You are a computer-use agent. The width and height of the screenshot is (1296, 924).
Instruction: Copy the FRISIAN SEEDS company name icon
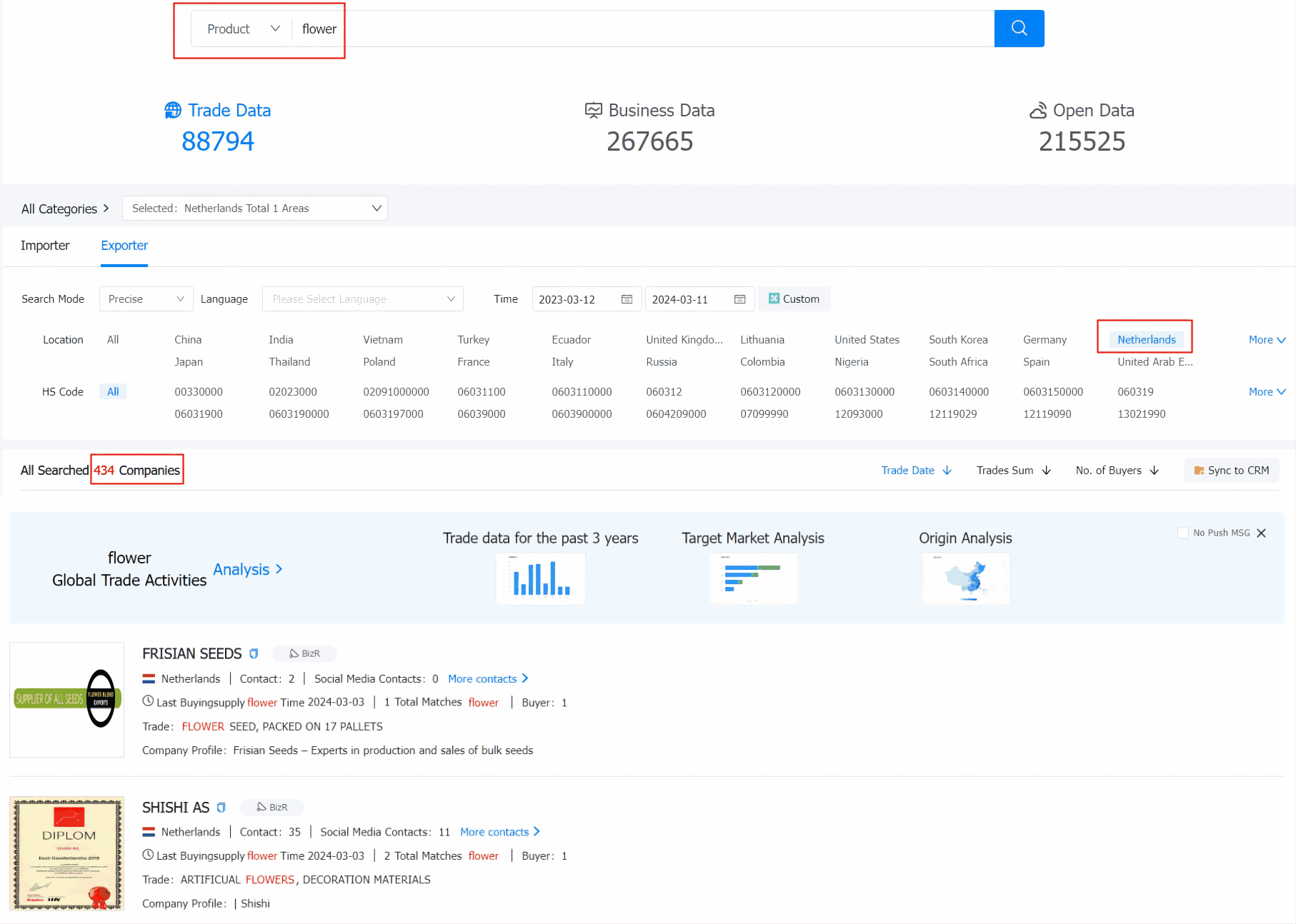tap(254, 654)
